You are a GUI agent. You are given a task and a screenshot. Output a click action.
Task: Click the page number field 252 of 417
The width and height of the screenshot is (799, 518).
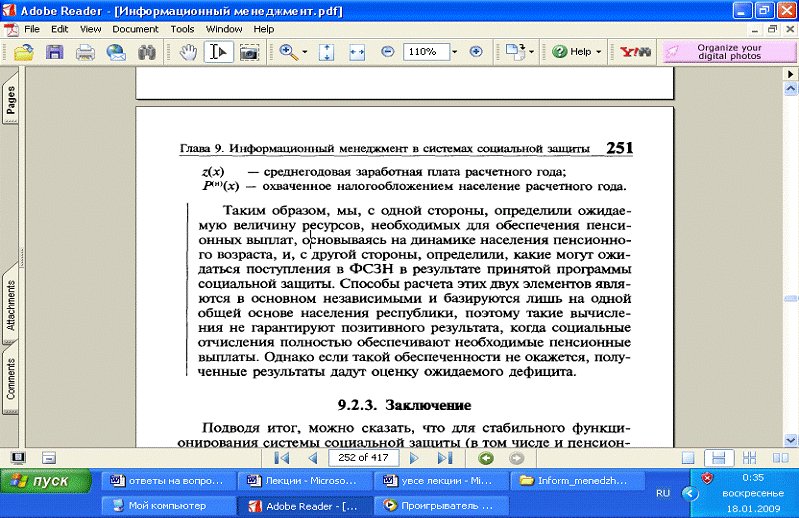tap(364, 458)
